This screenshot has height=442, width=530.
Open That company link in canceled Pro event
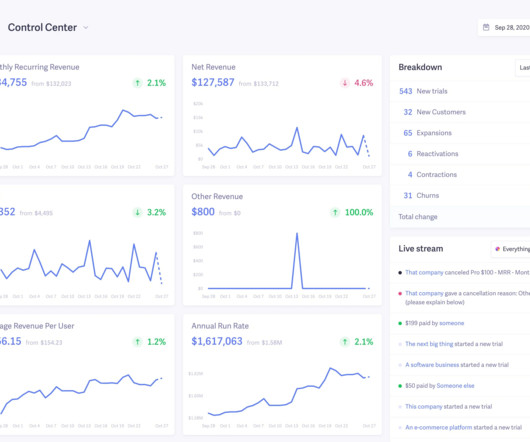(424, 272)
